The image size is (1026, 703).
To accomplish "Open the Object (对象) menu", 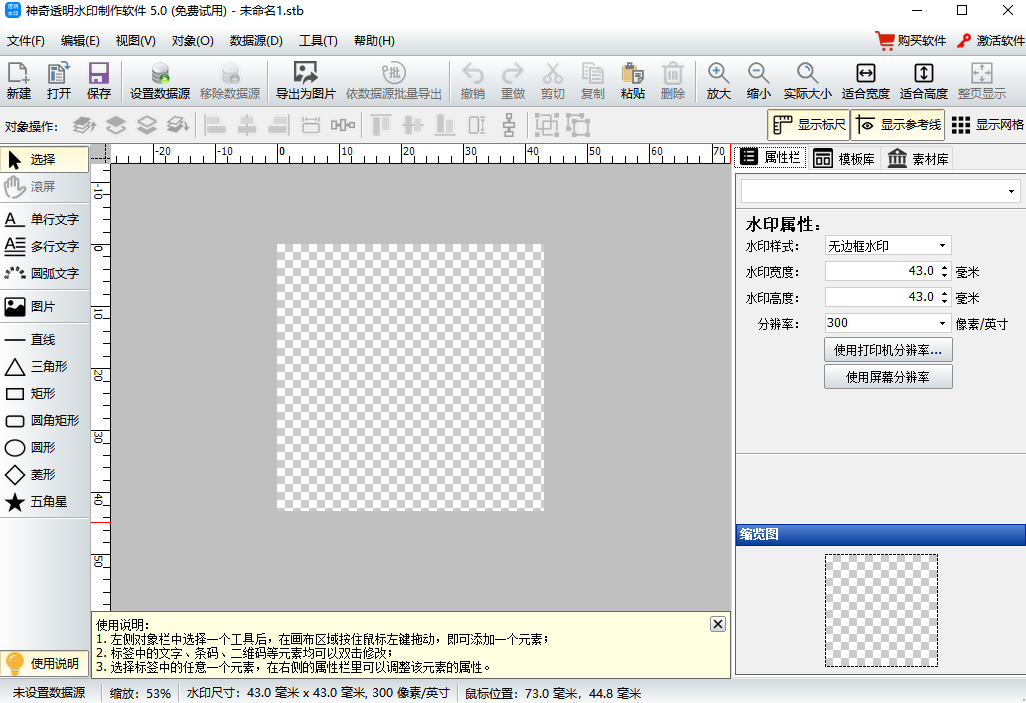I will point(192,41).
